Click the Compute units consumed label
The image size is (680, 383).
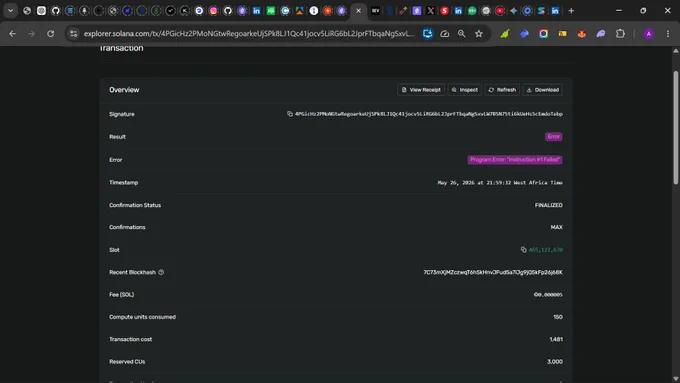click(142, 317)
